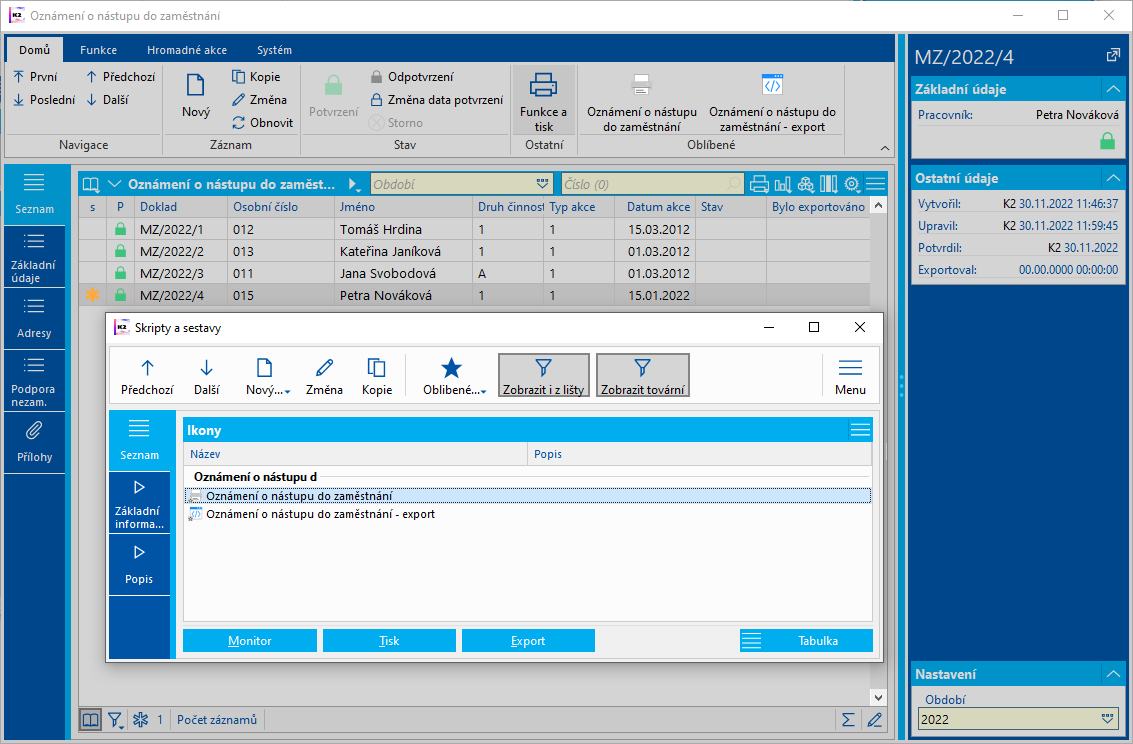1133x744 pixels.
Task: Navigate to Další record in ribbon
Action: [x=107, y=100]
